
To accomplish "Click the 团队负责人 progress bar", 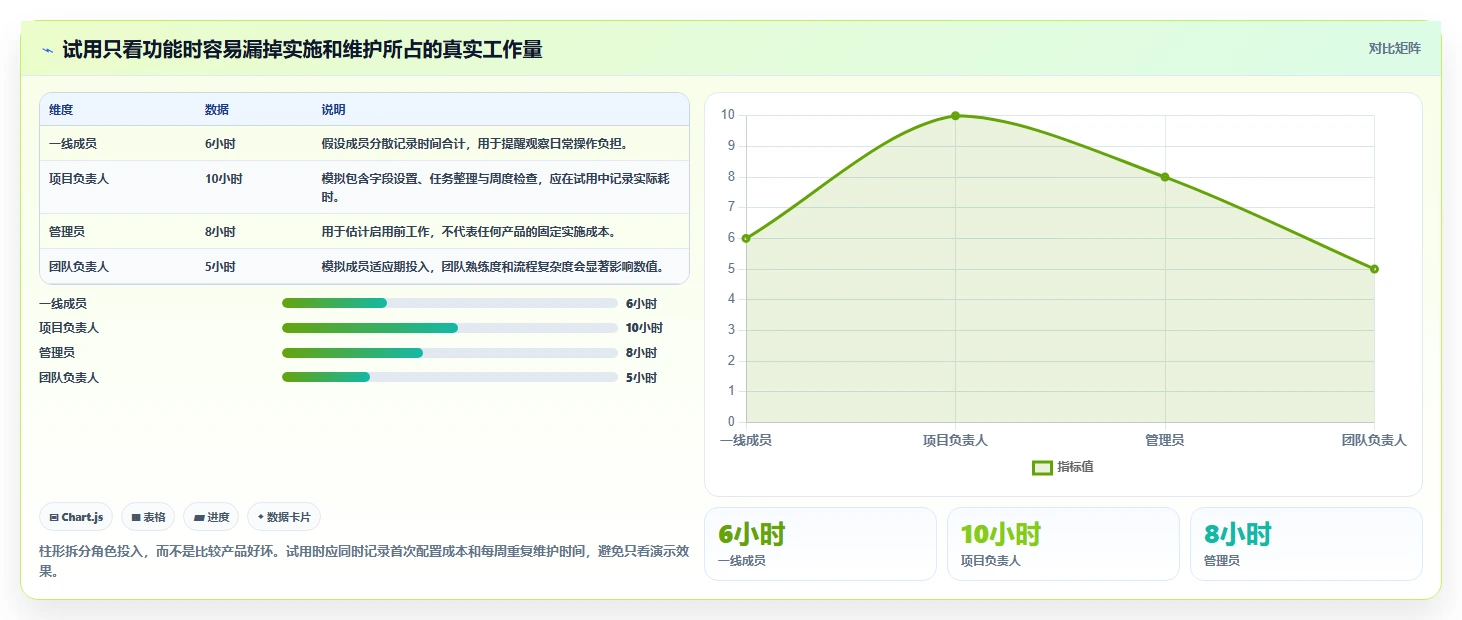I will point(450,377).
